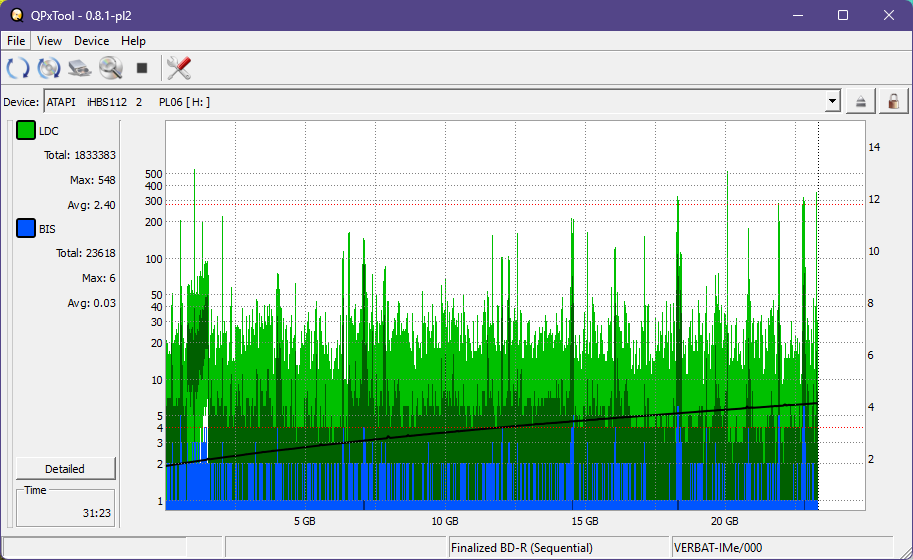Viewport: 913px width, 560px height.
Task: Click the elapsed time 31:23 readout
Action: pyautogui.click(x=97, y=513)
